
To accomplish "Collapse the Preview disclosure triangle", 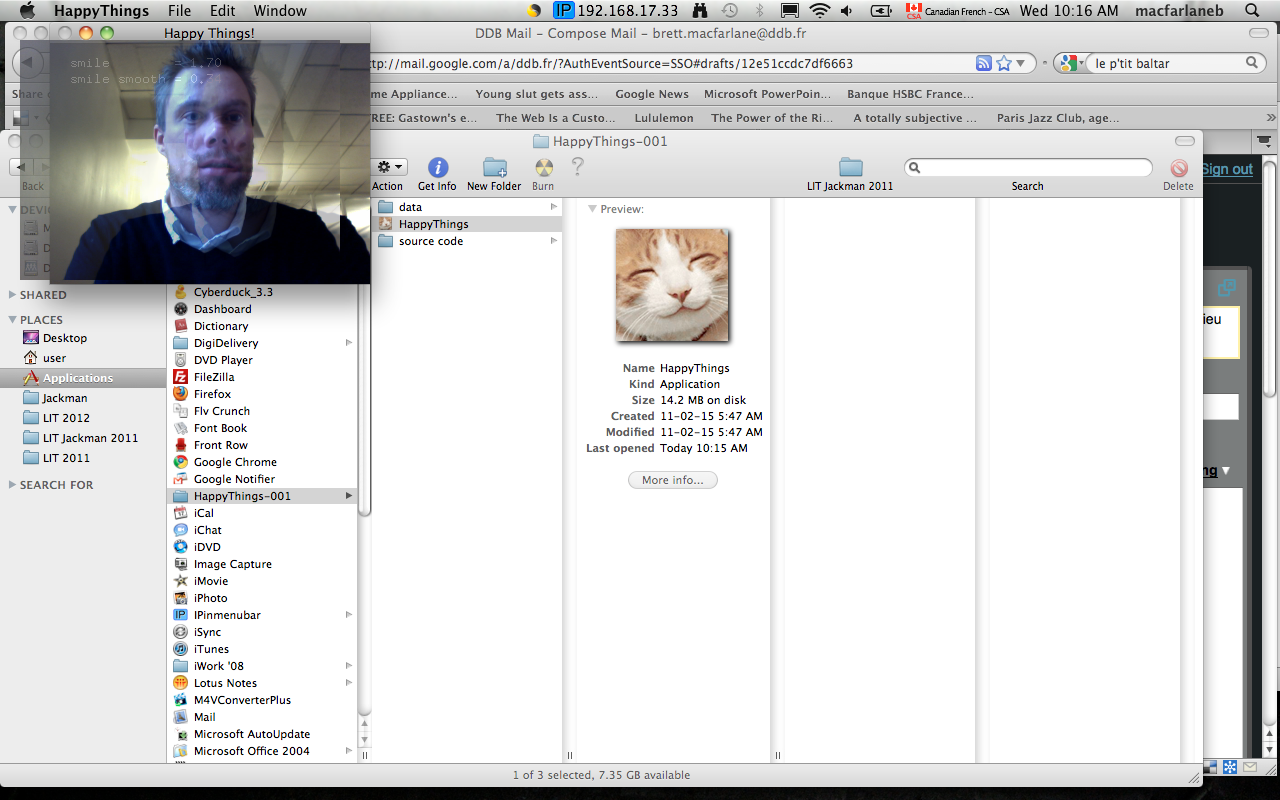I will [592, 209].
